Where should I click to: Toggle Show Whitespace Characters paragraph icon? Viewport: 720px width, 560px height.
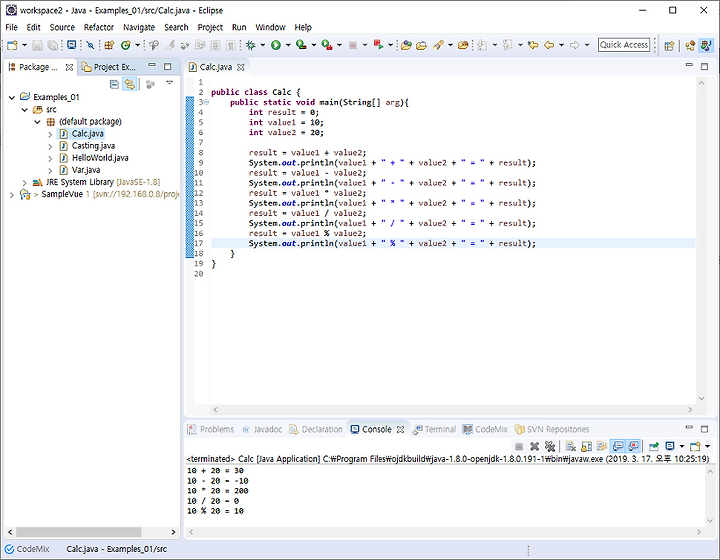tap(231, 45)
